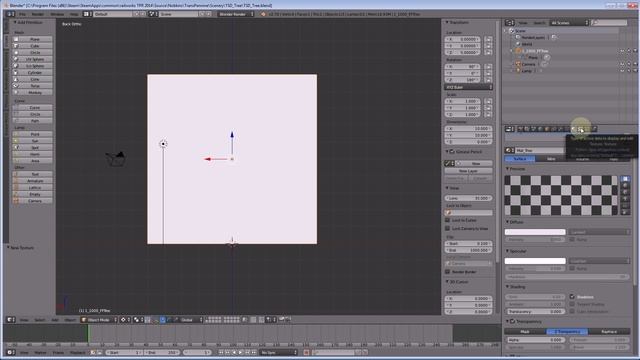
Task: Click the properties editor type icon
Action: coord(509,129)
